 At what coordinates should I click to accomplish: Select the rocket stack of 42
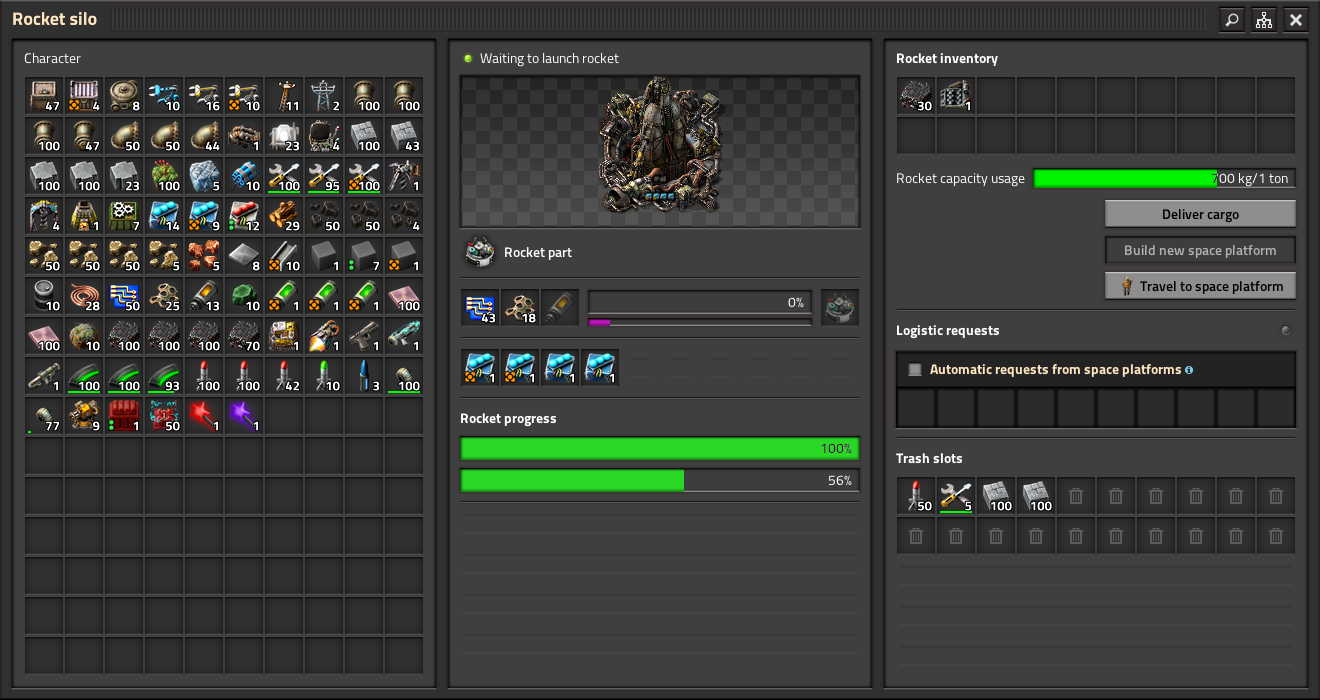(x=284, y=376)
